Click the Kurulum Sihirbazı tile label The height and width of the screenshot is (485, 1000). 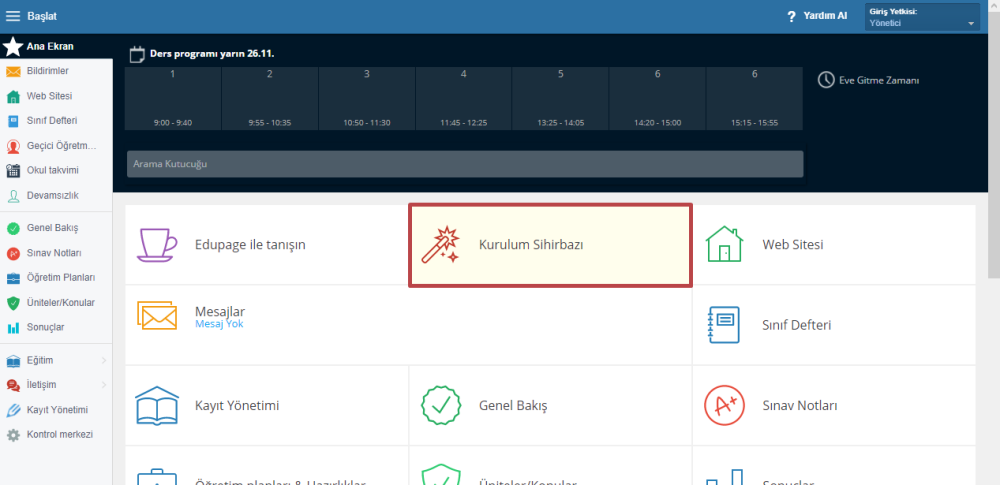point(531,244)
